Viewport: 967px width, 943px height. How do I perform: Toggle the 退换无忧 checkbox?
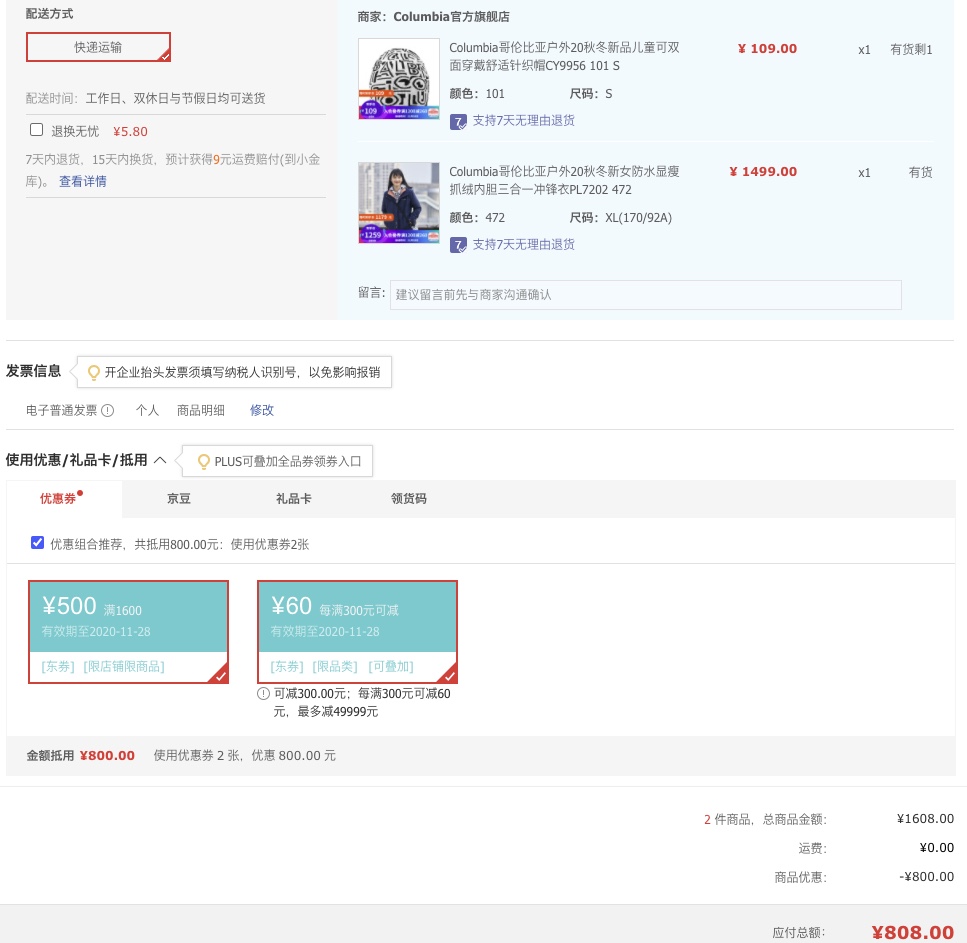36,130
